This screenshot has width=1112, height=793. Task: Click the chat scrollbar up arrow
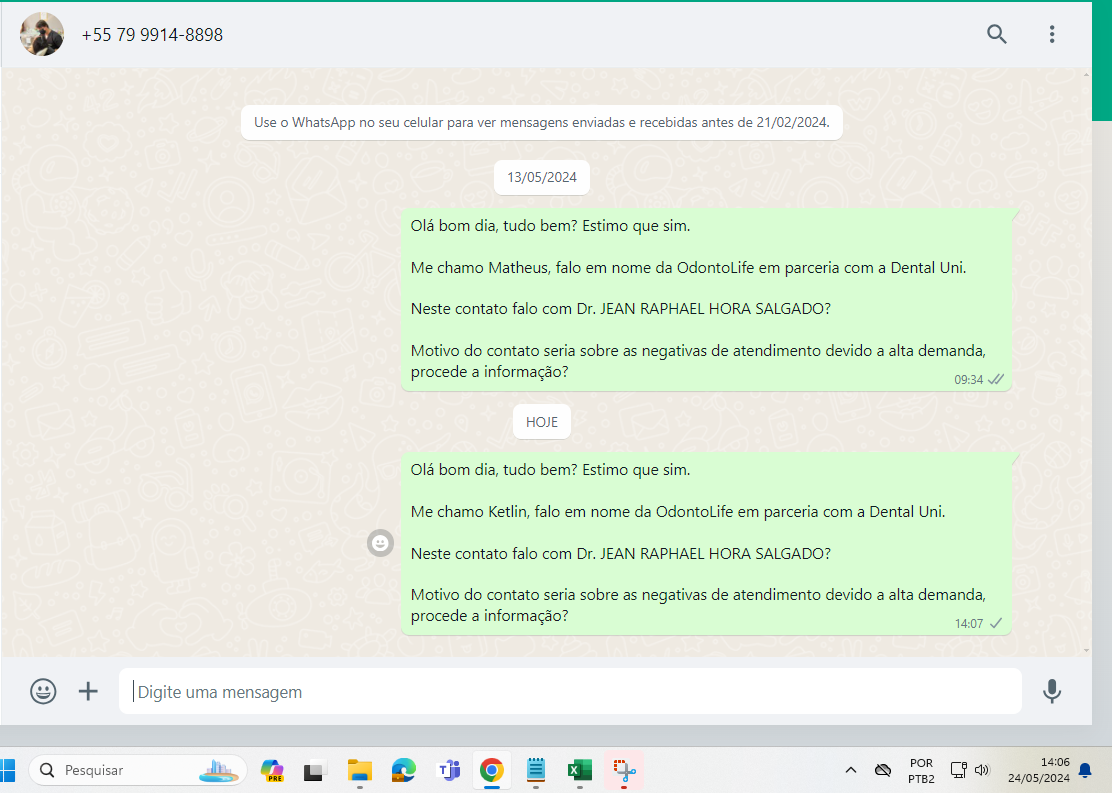coord(1086,74)
